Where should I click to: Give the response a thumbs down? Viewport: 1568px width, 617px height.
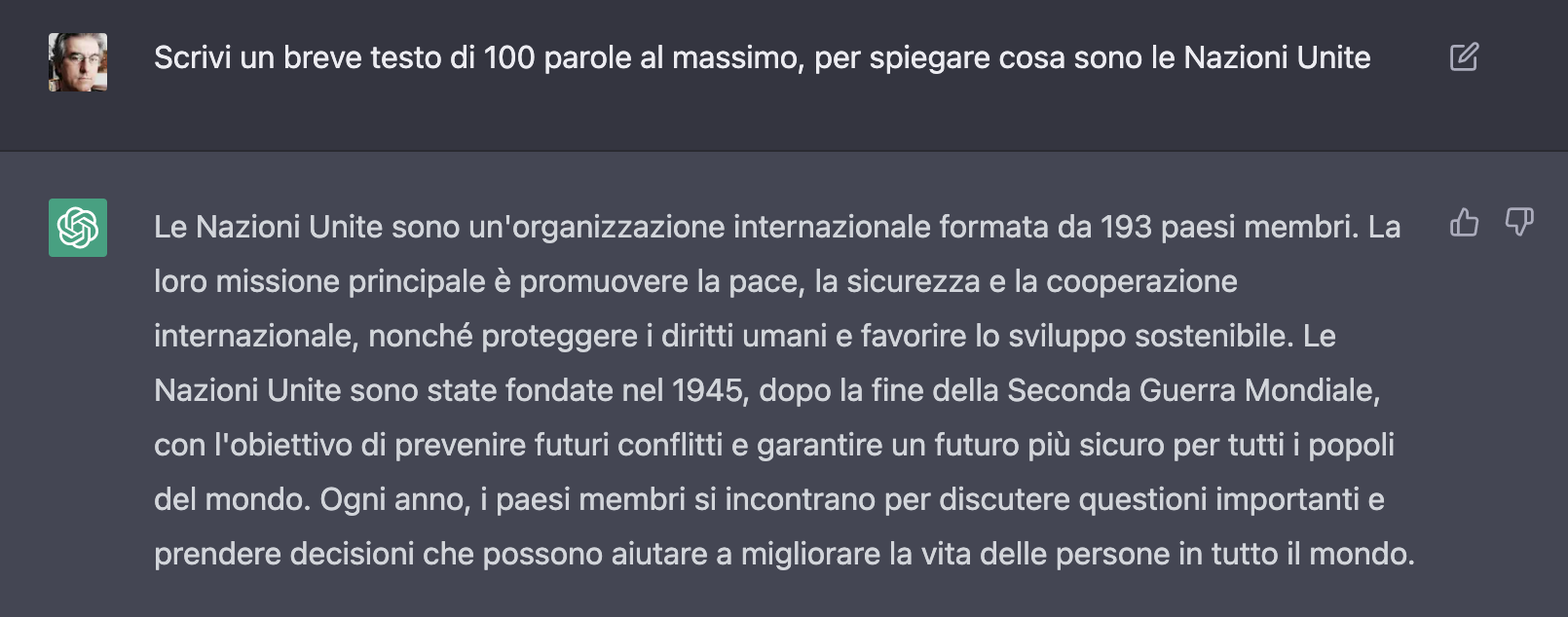pos(1519,223)
